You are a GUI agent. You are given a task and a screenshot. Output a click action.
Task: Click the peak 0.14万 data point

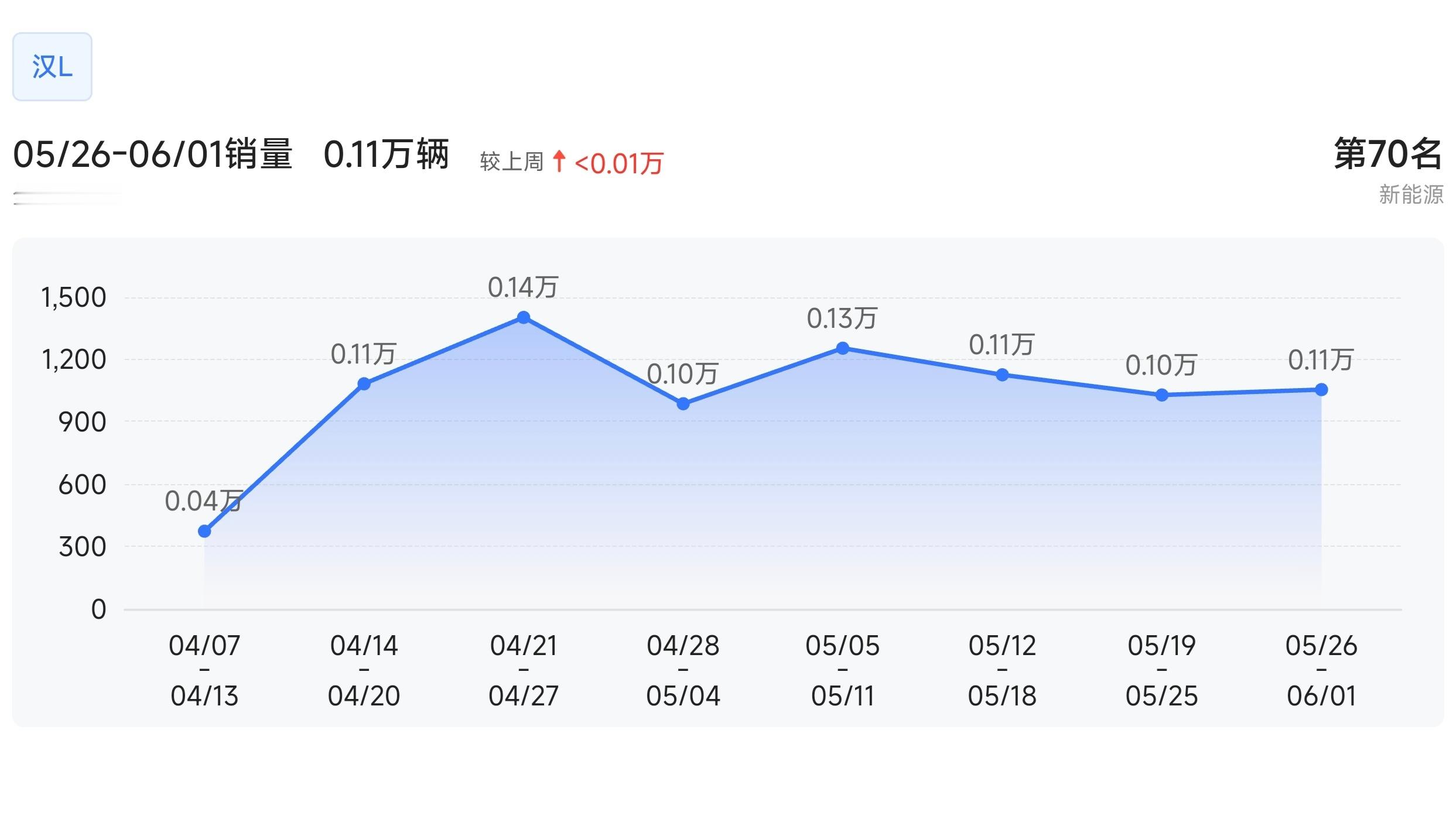[524, 318]
